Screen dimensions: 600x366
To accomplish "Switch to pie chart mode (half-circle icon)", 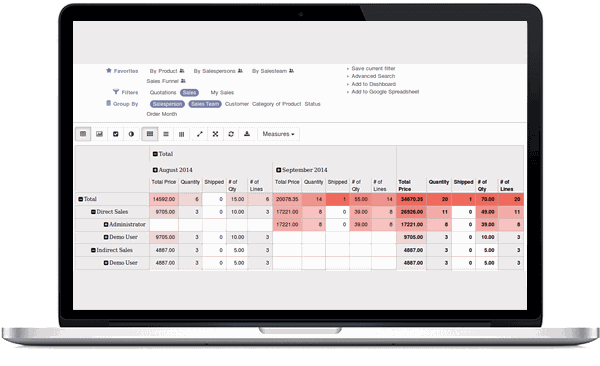I will tap(131, 134).
